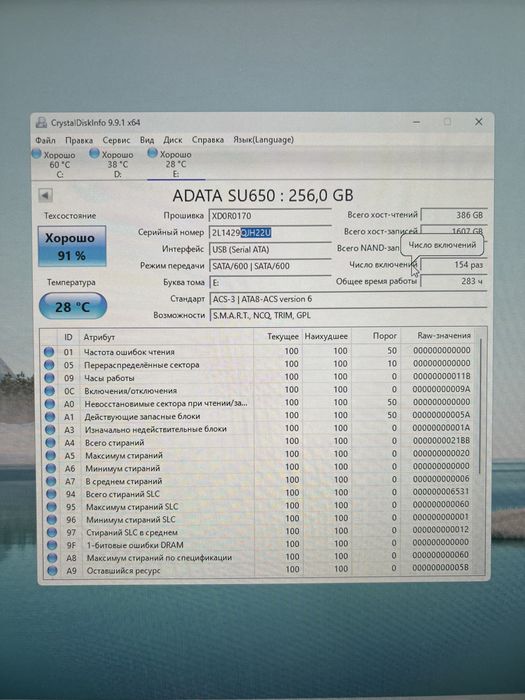The height and width of the screenshot is (700, 525).
Task: Open the Сервис menu
Action: [x=117, y=140]
